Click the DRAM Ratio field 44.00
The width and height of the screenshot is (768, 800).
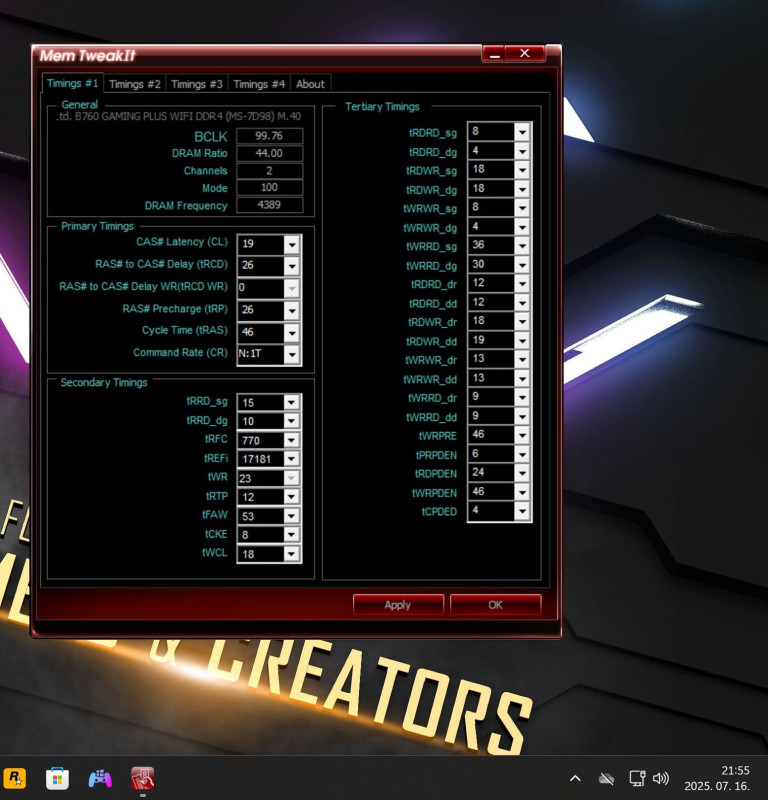click(x=269, y=153)
